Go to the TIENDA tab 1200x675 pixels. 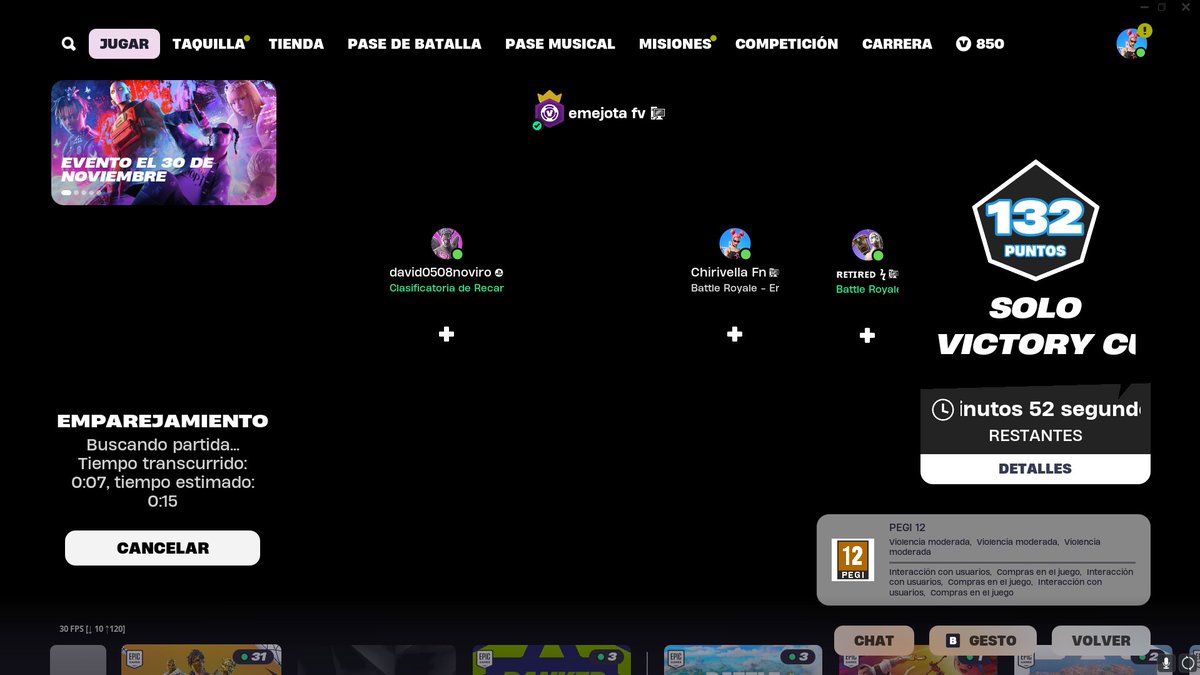pos(296,44)
